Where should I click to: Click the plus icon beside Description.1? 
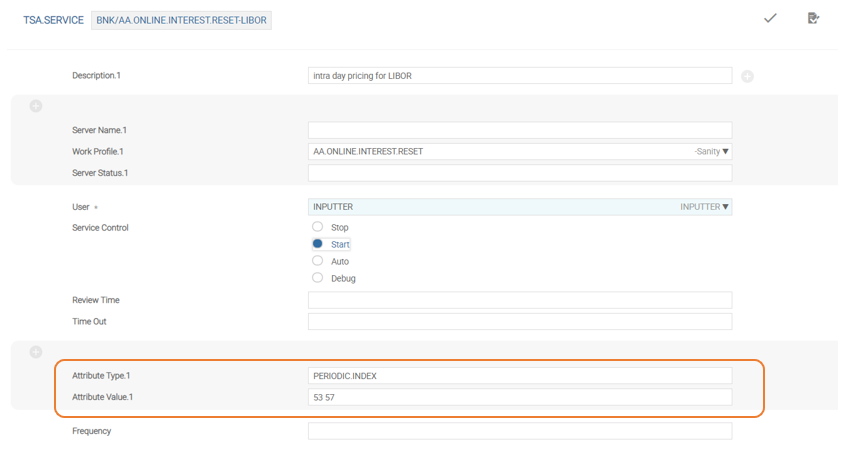(x=747, y=76)
